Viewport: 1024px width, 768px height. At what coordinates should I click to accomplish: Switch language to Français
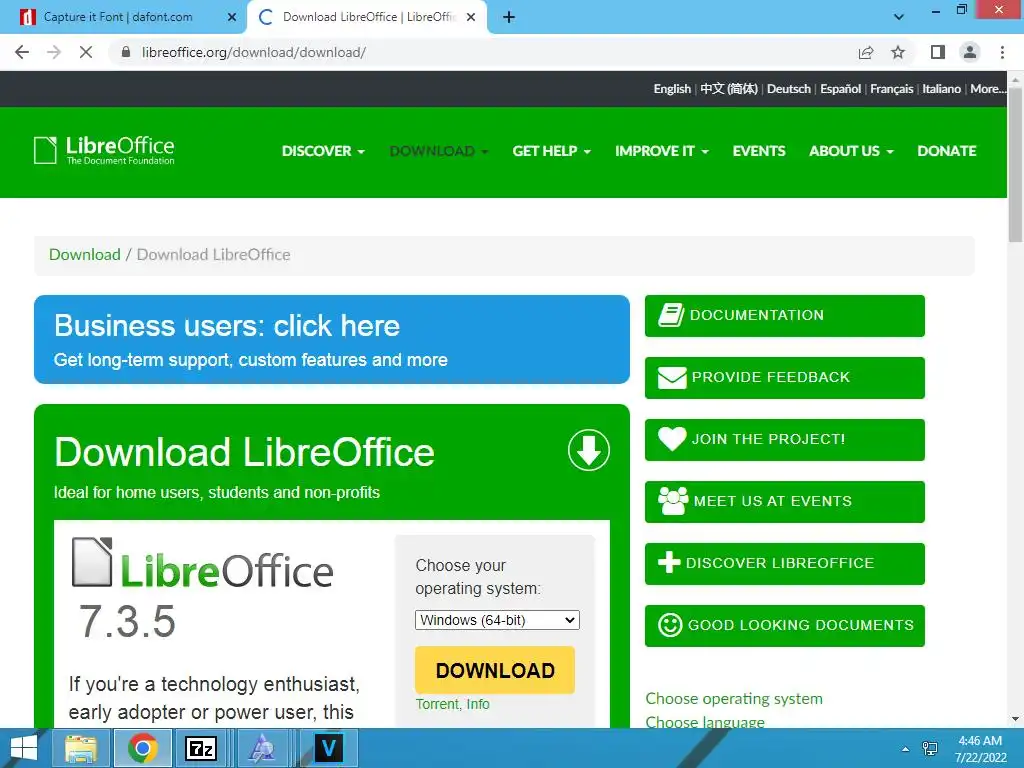[x=891, y=89]
